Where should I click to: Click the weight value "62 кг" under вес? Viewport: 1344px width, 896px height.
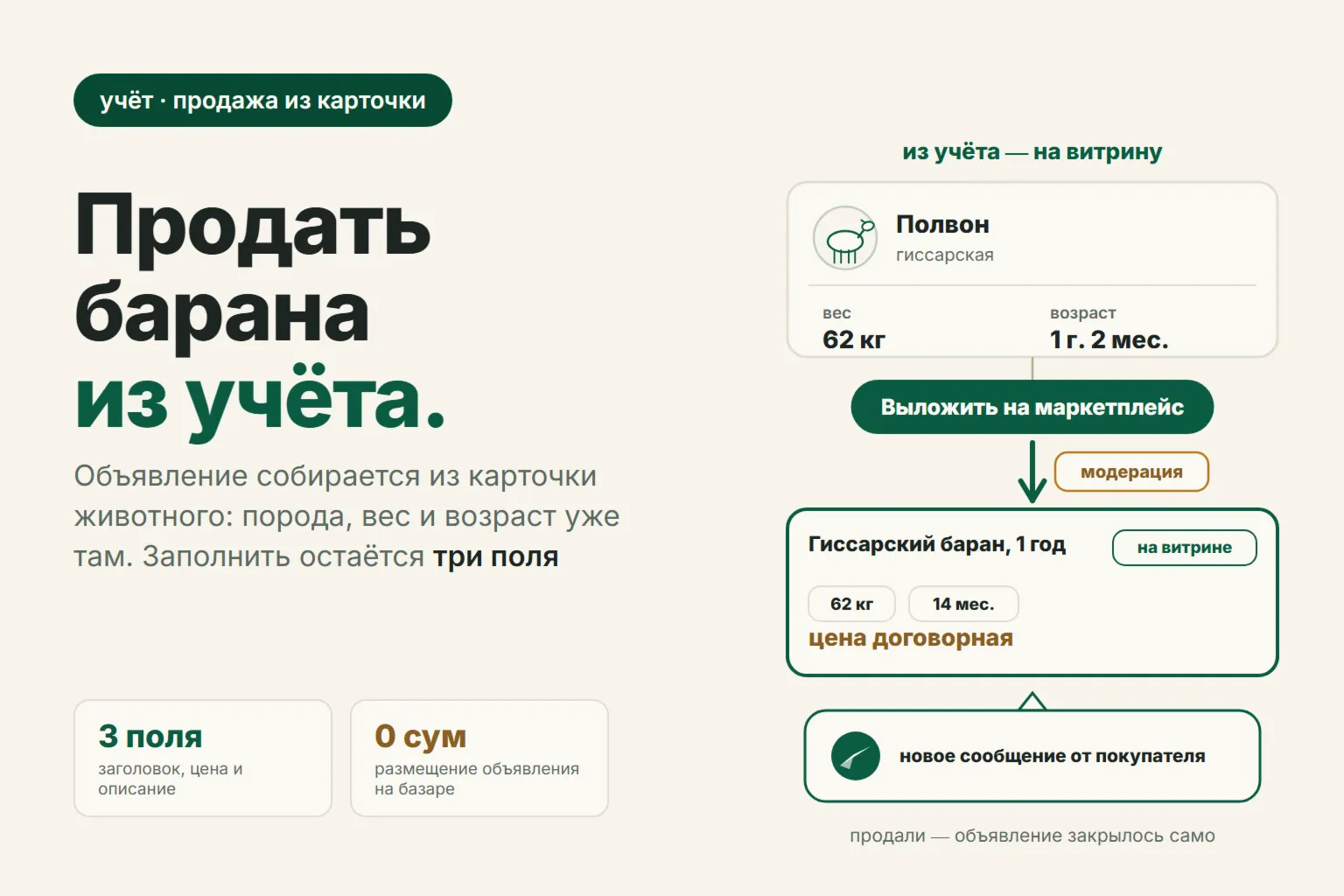854,339
